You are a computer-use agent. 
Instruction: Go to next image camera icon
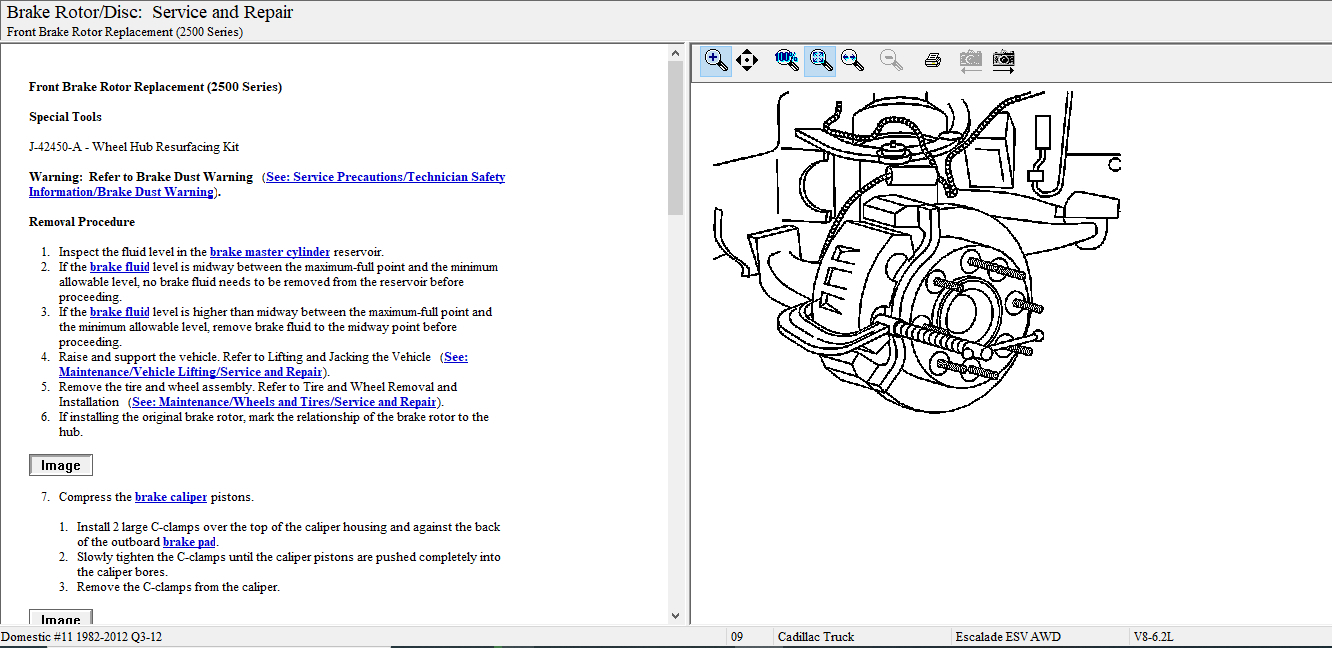point(1004,60)
